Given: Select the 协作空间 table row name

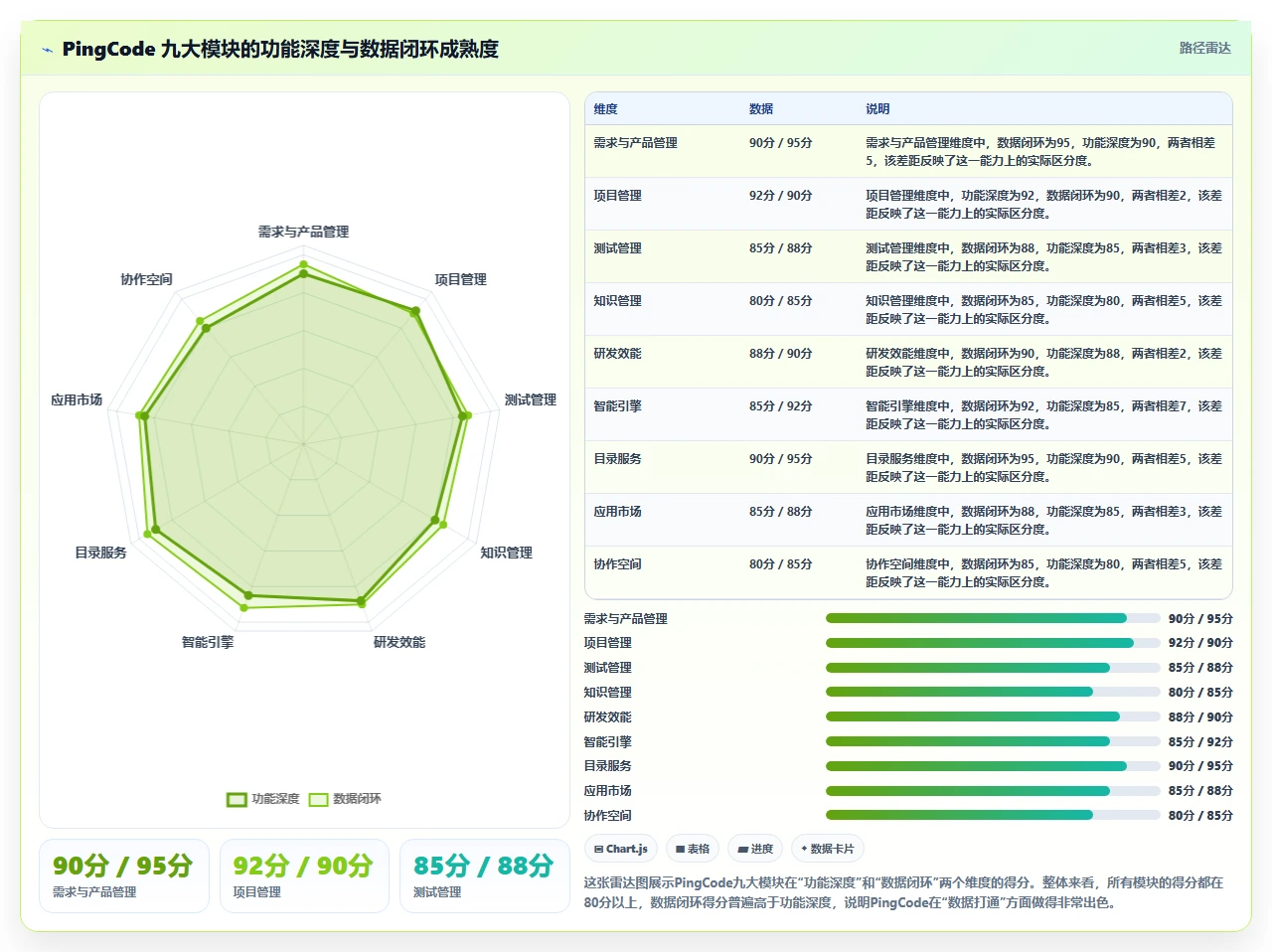Looking at the screenshot, I should 617,564.
